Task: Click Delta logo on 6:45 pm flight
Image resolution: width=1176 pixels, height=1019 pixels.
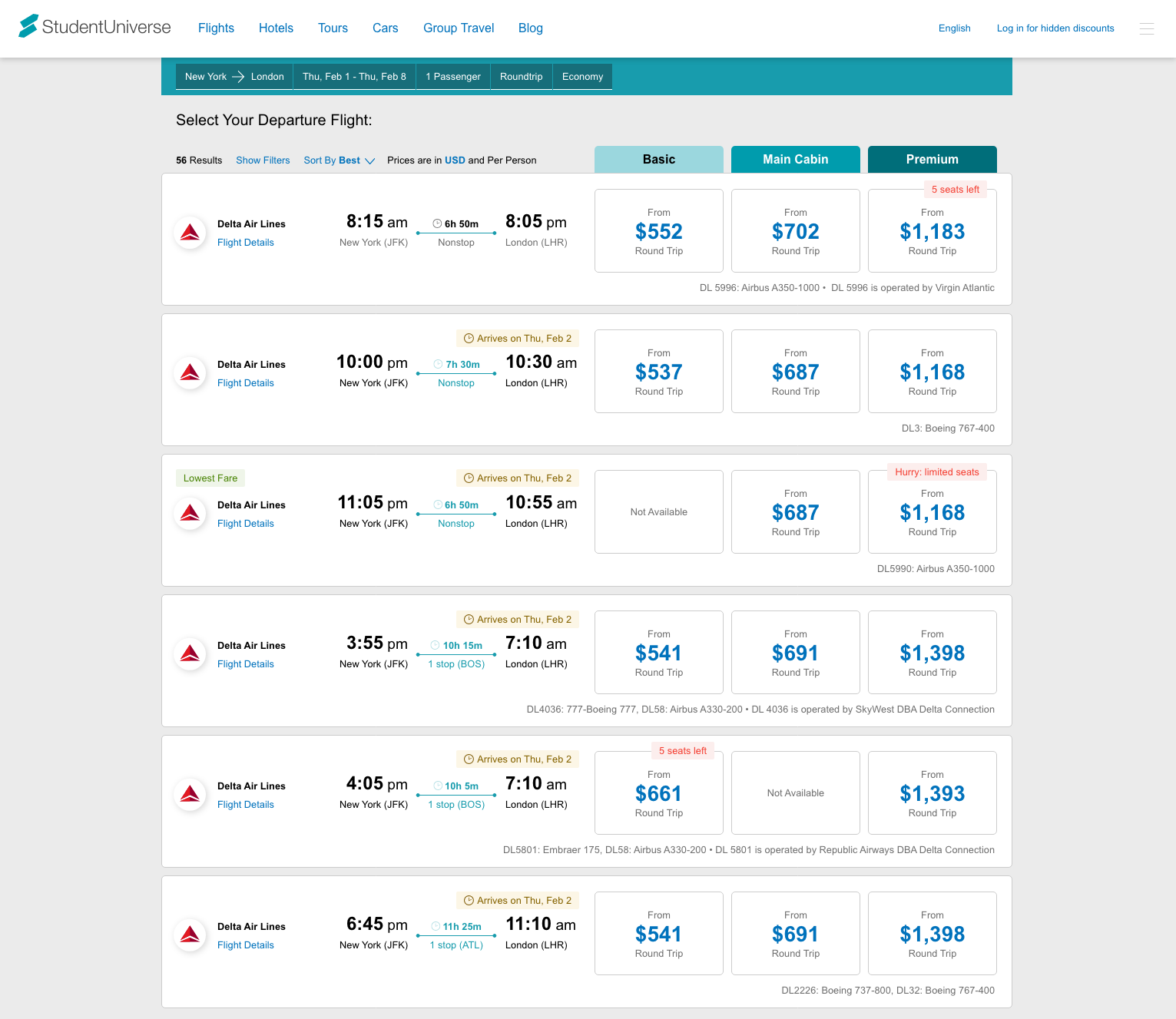Action: point(190,935)
